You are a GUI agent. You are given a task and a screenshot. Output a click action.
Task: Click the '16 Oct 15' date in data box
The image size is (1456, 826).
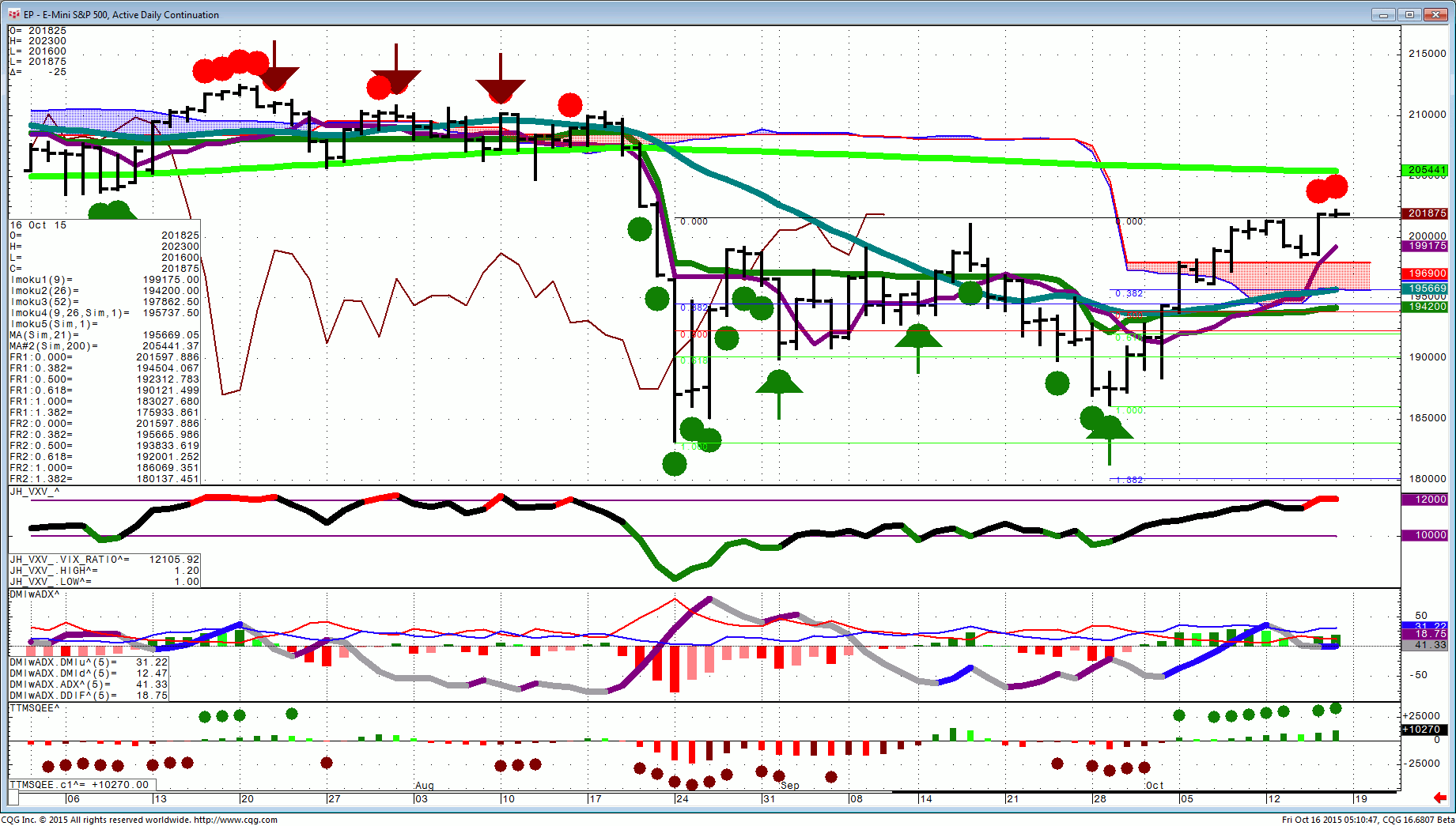click(x=38, y=225)
